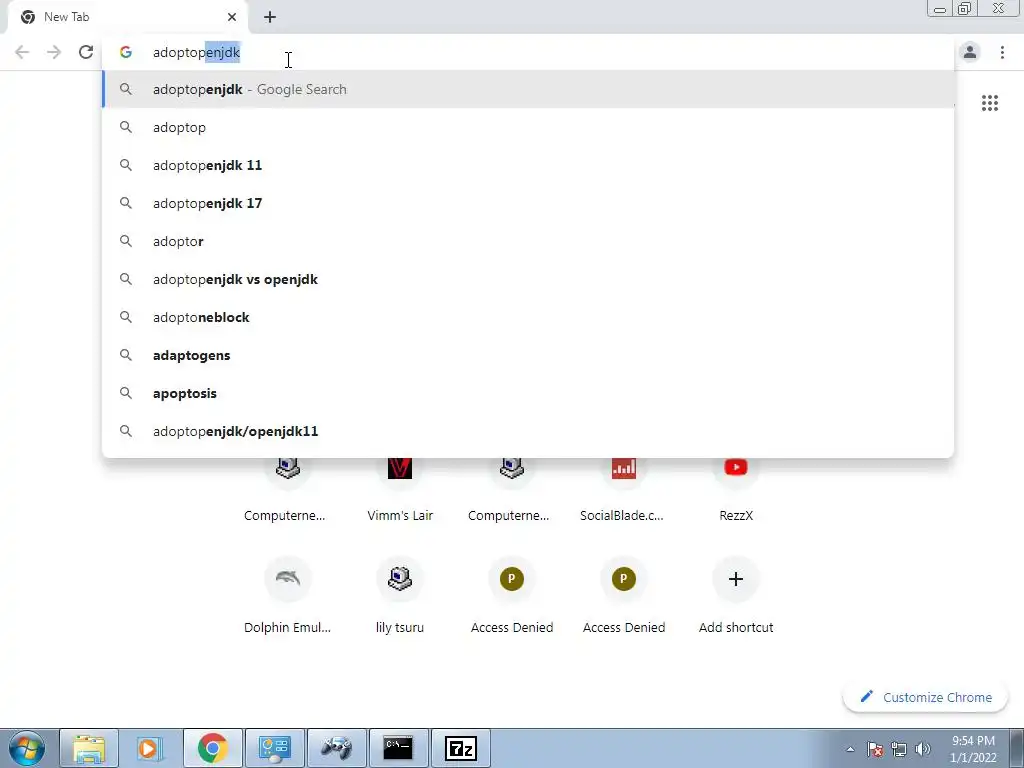The image size is (1024, 768).
Task: Select the New Tab tab
Action: (x=127, y=17)
